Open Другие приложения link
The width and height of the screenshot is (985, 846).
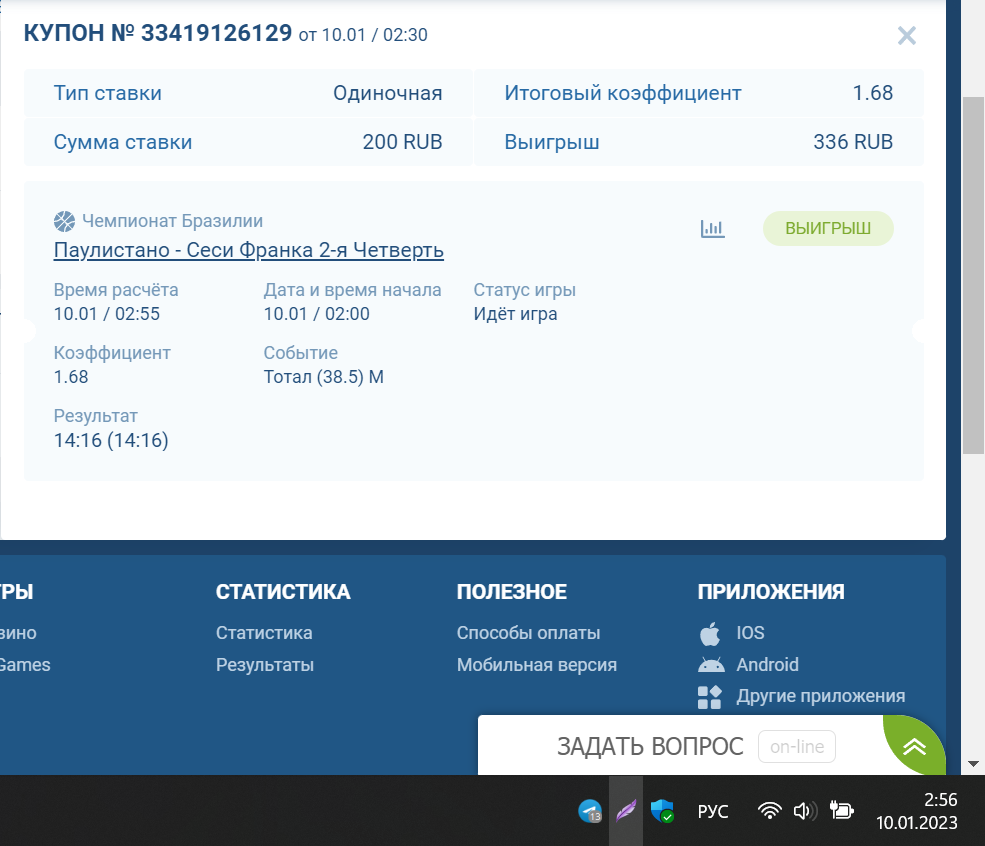pos(820,696)
